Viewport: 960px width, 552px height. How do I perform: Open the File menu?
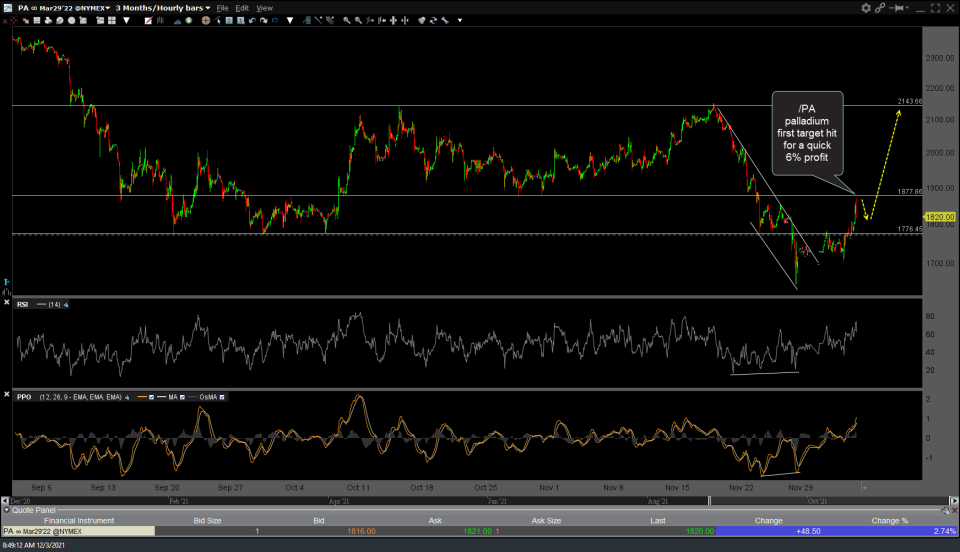pyautogui.click(x=223, y=7)
